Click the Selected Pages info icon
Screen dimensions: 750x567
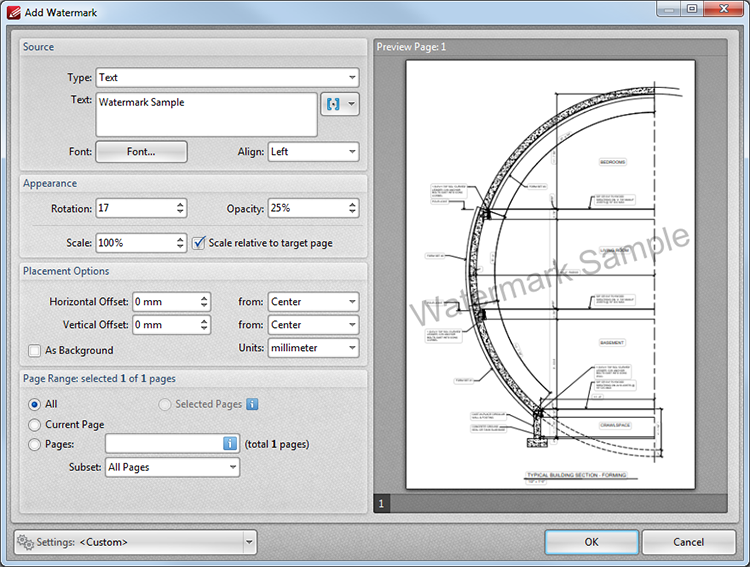252,404
